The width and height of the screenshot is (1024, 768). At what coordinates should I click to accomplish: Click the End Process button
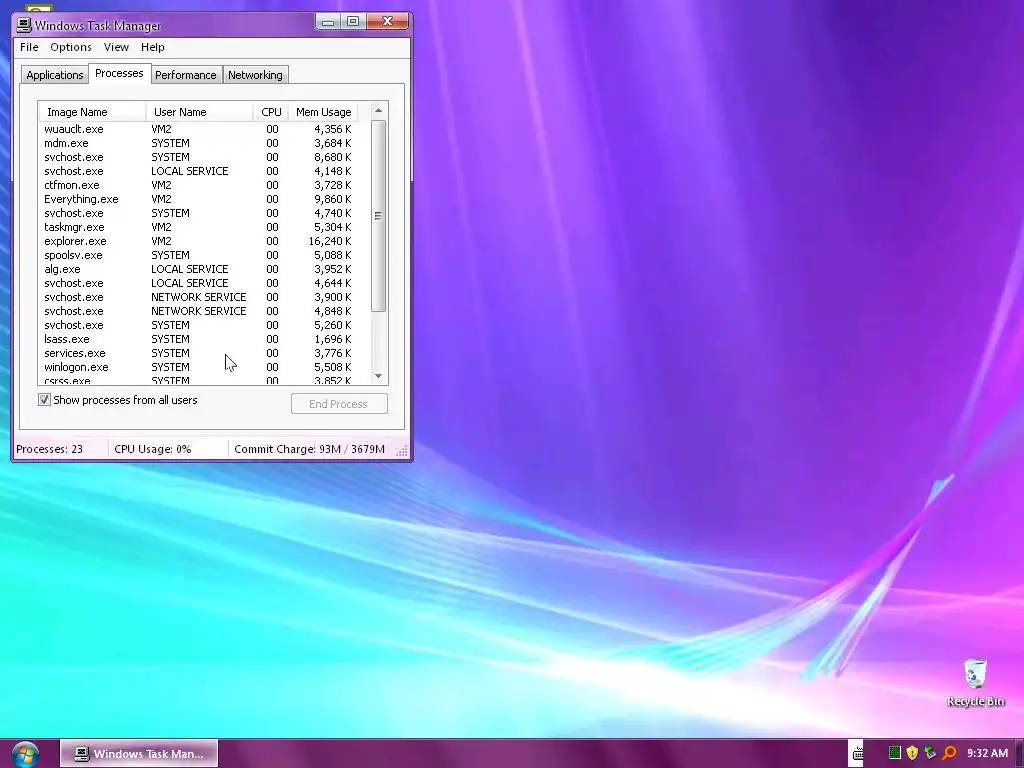[339, 404]
